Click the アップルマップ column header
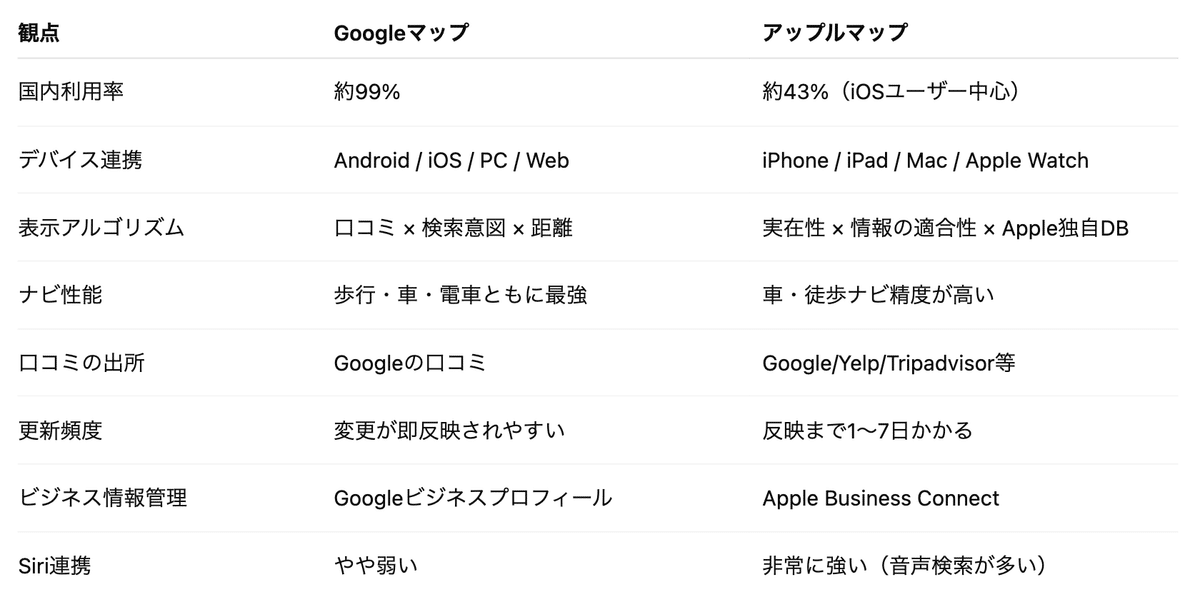 (834, 32)
